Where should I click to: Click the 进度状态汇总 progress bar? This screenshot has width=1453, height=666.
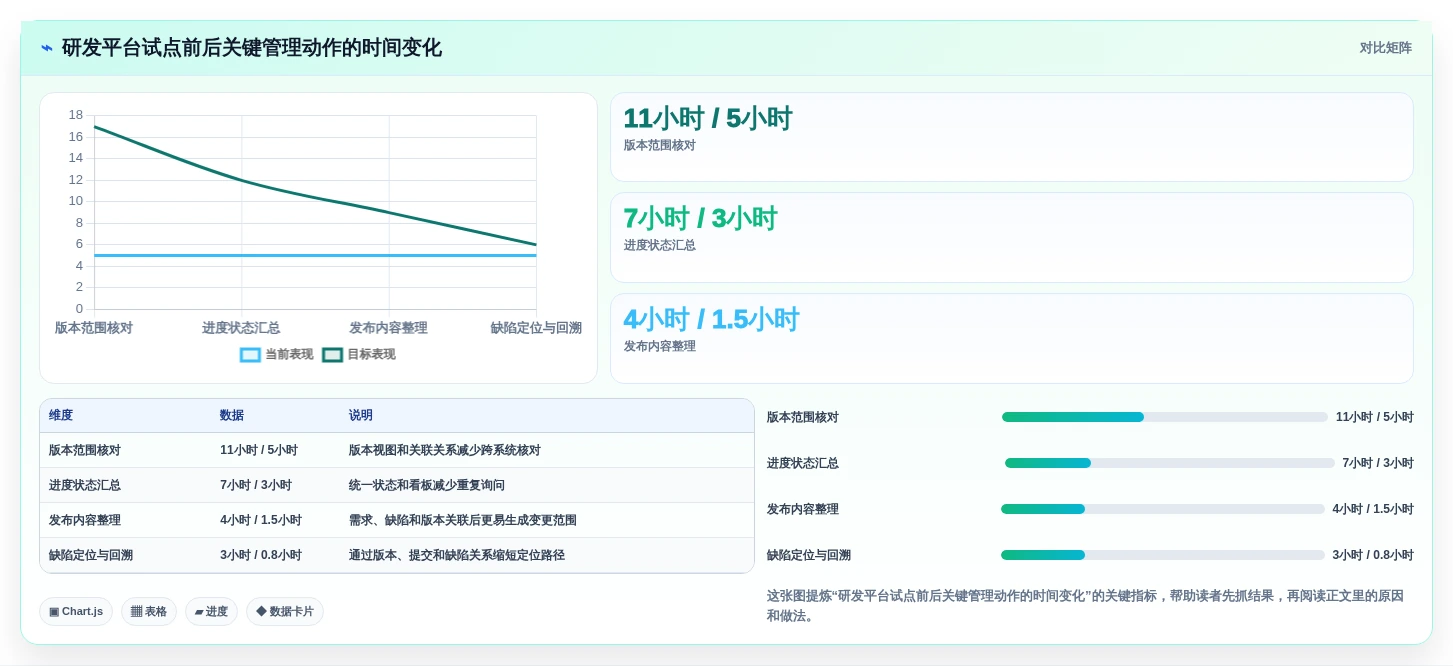(1170, 463)
